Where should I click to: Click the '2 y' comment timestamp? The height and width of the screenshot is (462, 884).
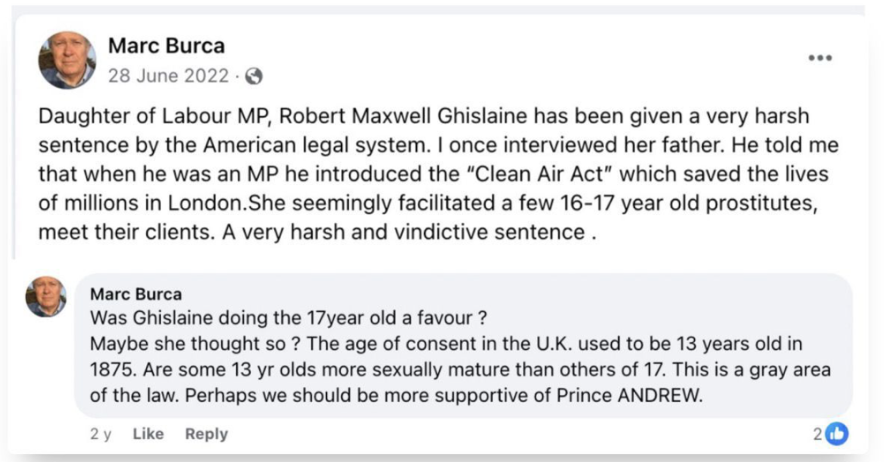coord(100,434)
